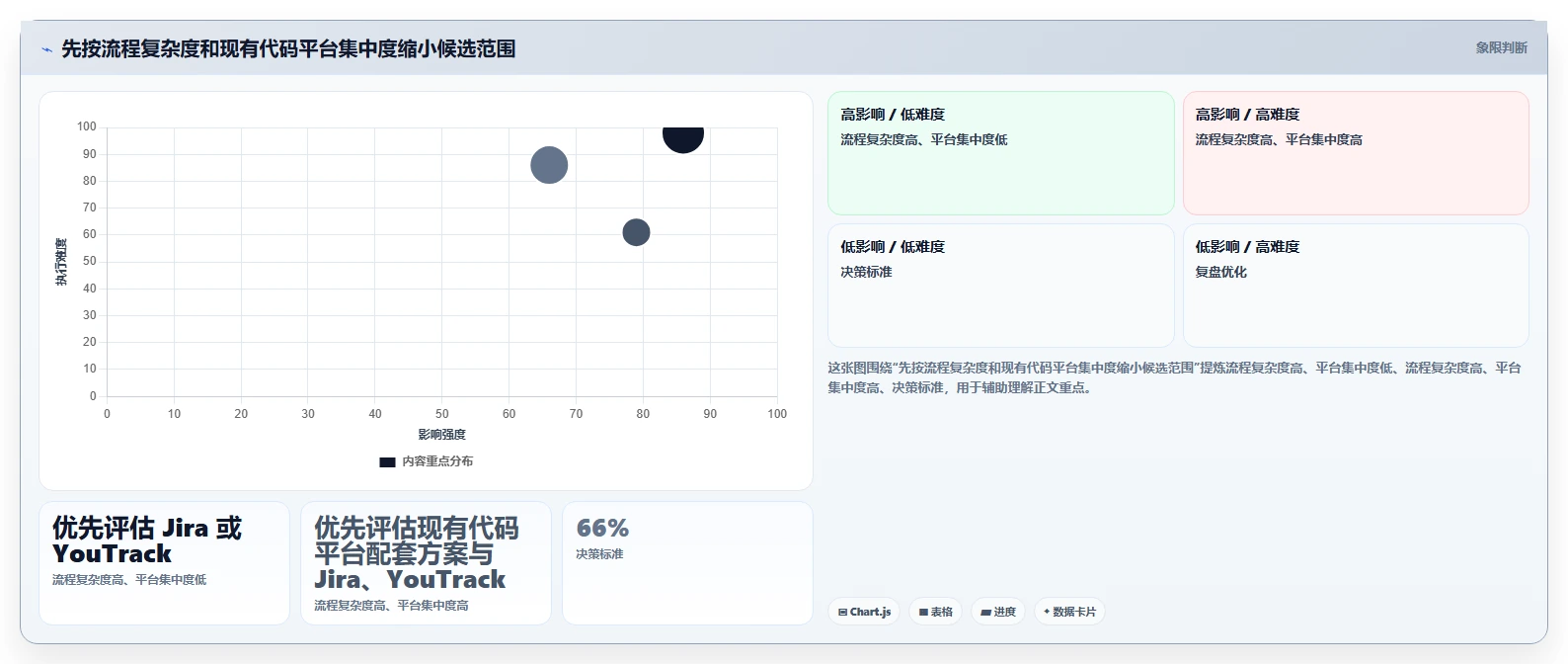This screenshot has height=664, width=1568.
Task: Click the bubble near impact 79, difficulty 61
Action: coord(636,232)
